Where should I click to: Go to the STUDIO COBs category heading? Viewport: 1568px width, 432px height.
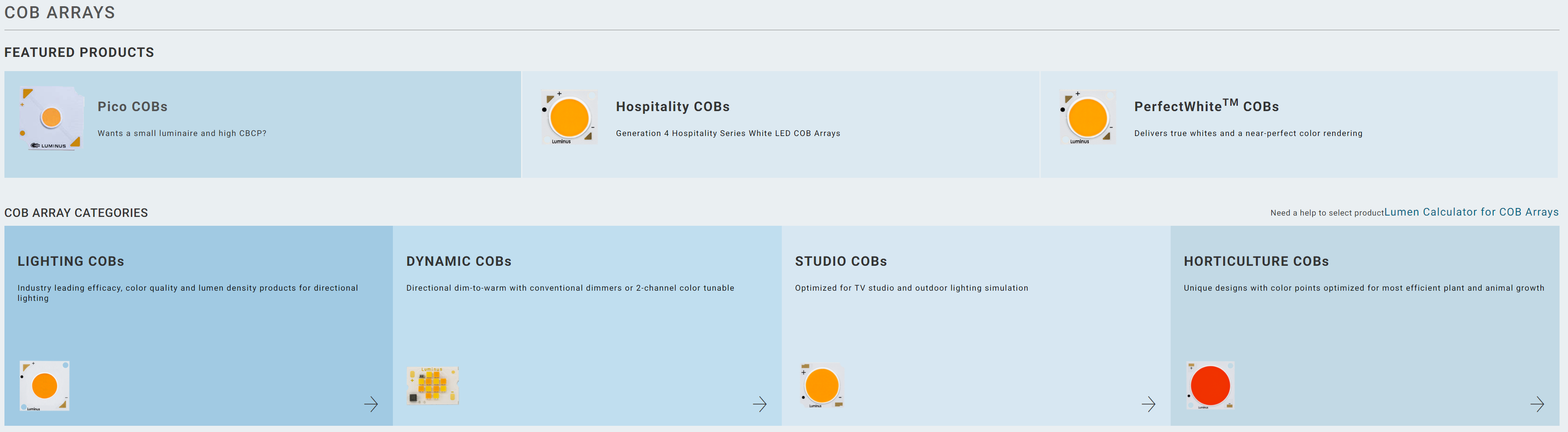point(841,261)
